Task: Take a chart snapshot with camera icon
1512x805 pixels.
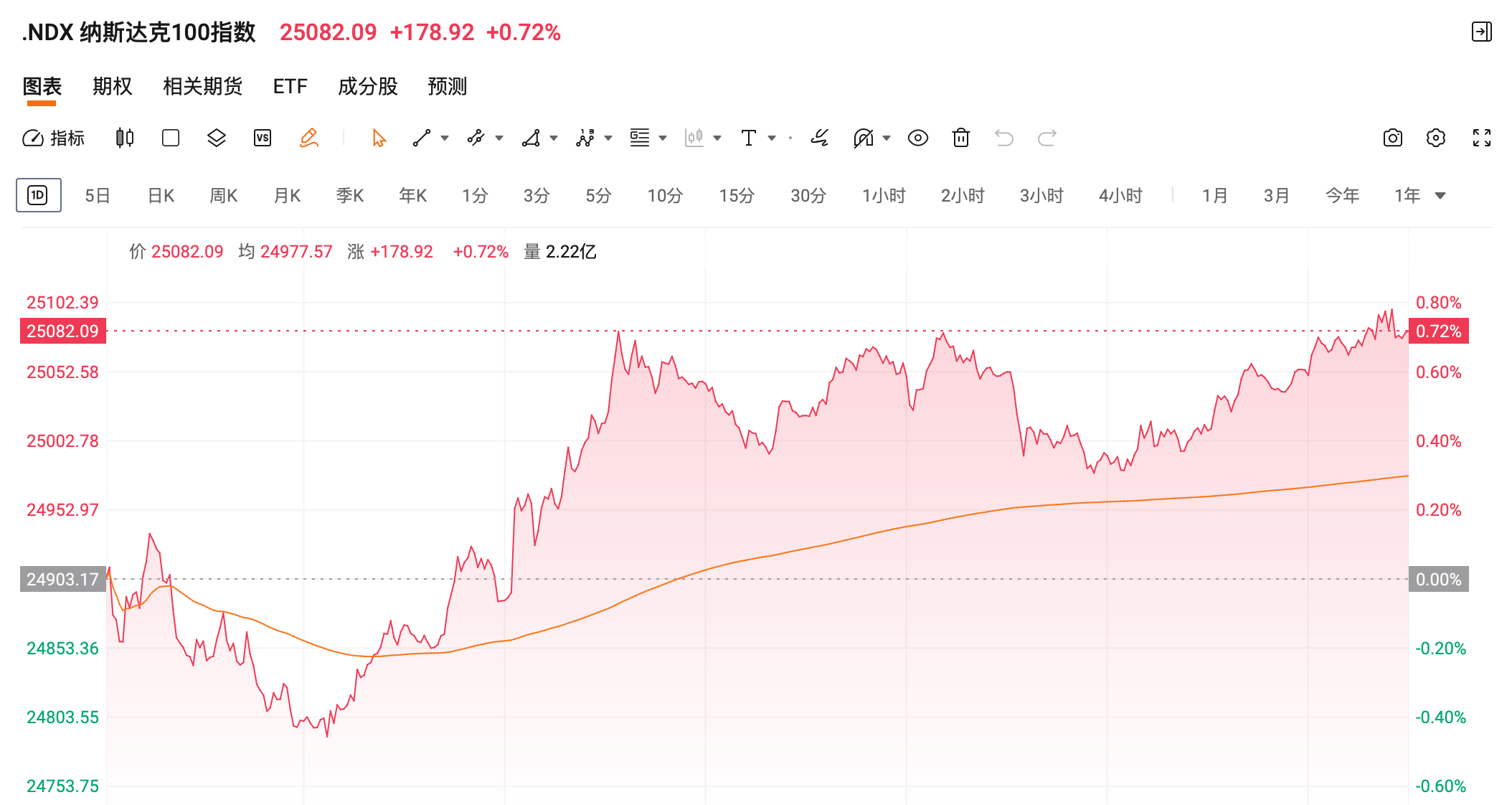Action: click(x=1393, y=138)
